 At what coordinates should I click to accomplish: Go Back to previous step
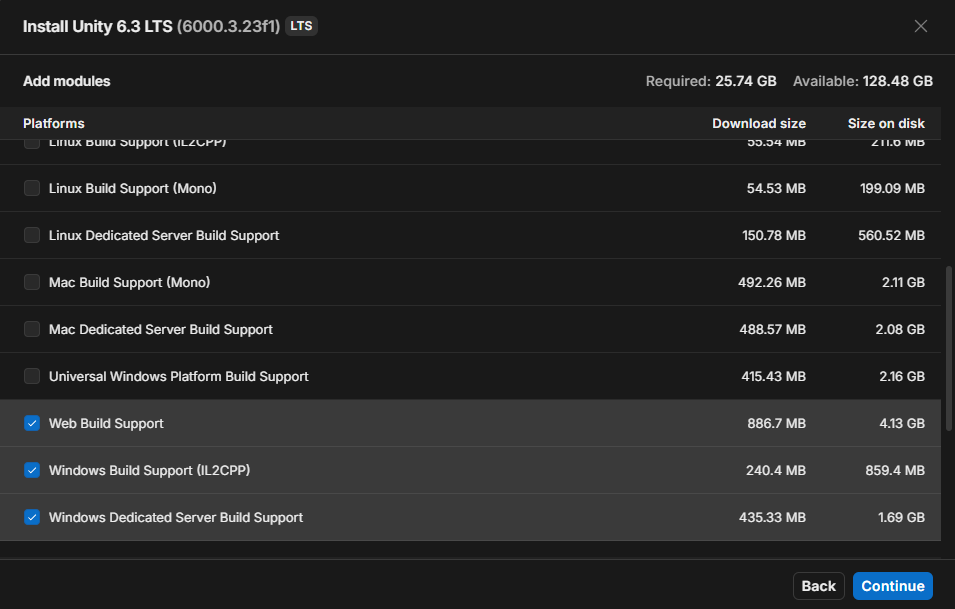click(819, 586)
